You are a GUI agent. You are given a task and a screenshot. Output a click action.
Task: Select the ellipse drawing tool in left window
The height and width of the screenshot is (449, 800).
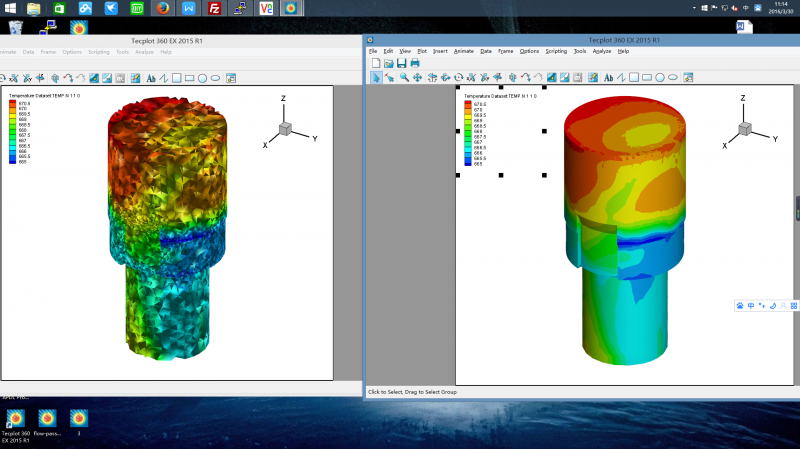pyautogui.click(x=216, y=77)
